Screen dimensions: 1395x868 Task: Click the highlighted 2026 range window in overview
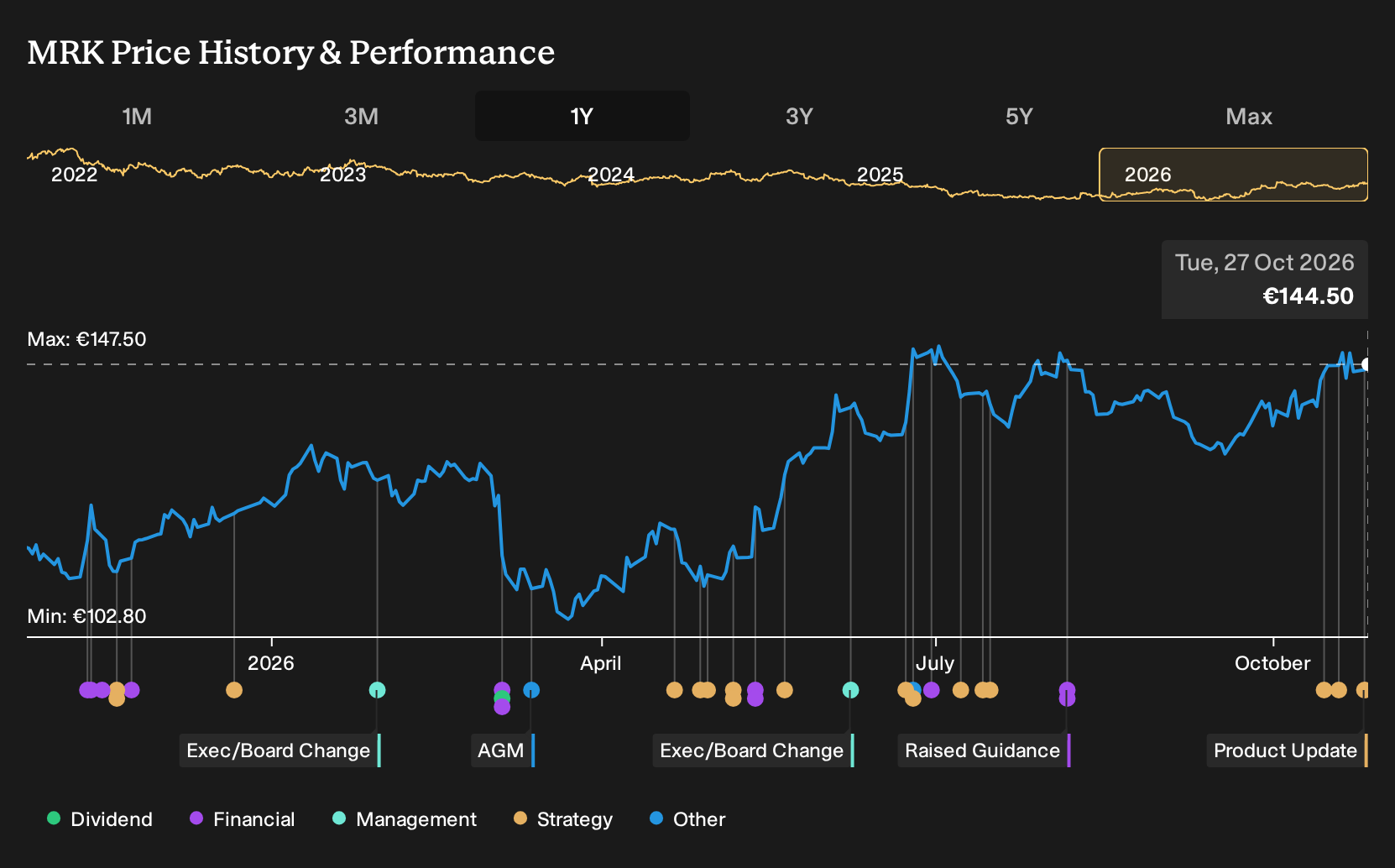[x=1234, y=175]
